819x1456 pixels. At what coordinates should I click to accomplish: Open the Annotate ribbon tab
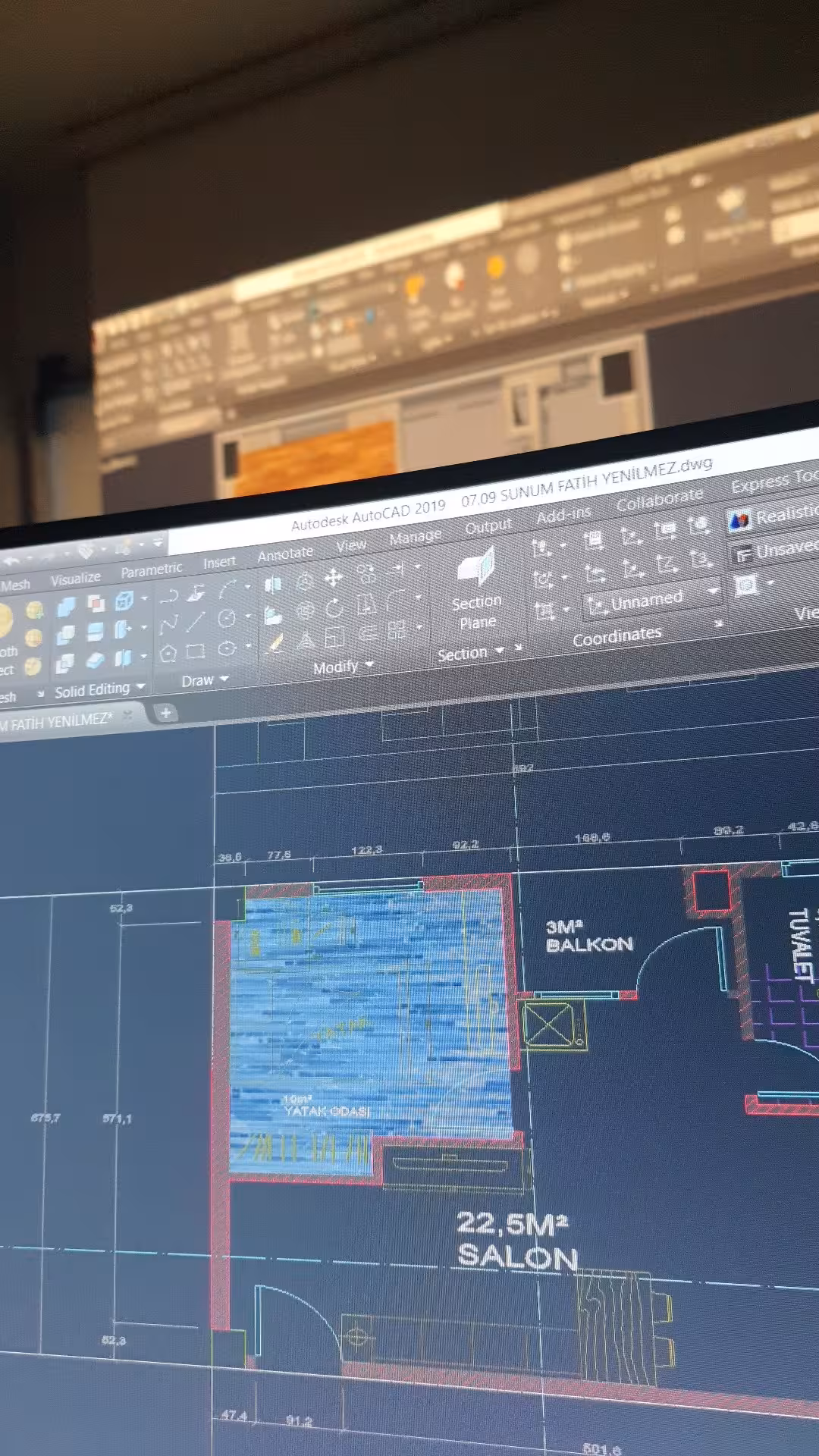coord(285,554)
